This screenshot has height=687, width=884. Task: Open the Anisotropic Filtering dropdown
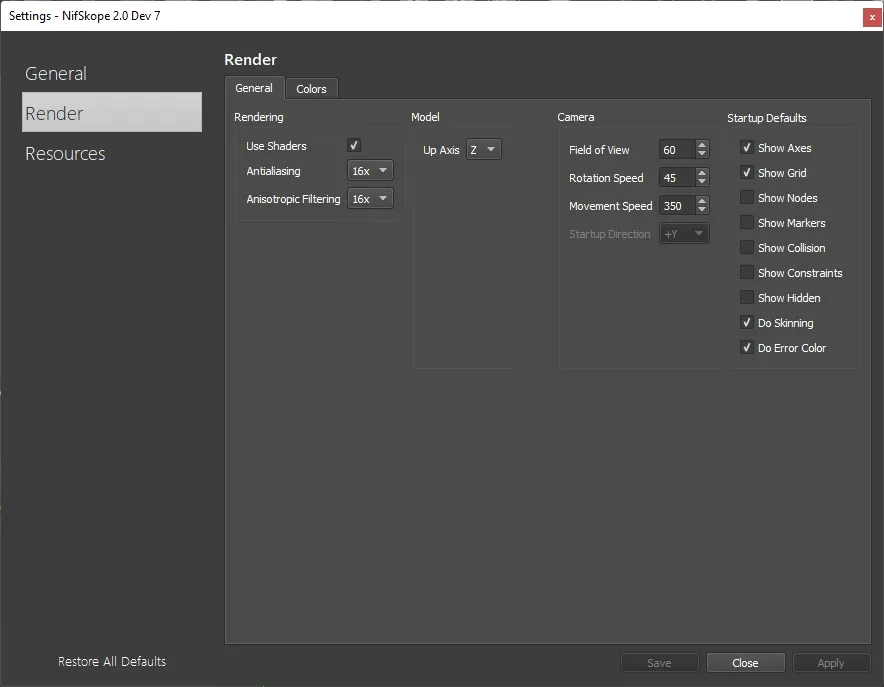pyautogui.click(x=370, y=199)
